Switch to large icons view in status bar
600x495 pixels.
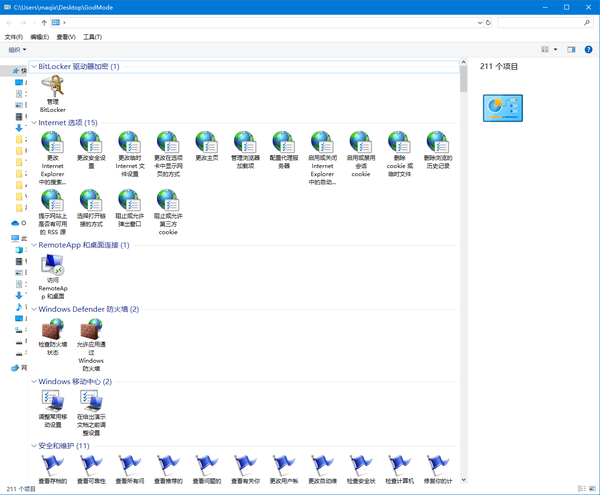[x=592, y=488]
